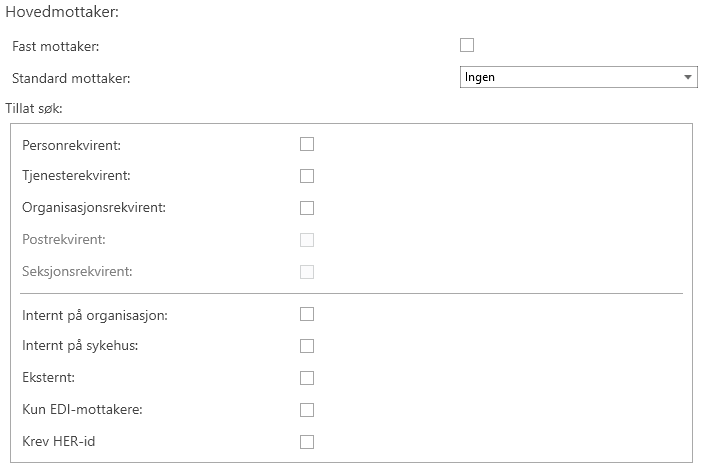Check the Kun EDI-mottakere box

[x=307, y=410]
